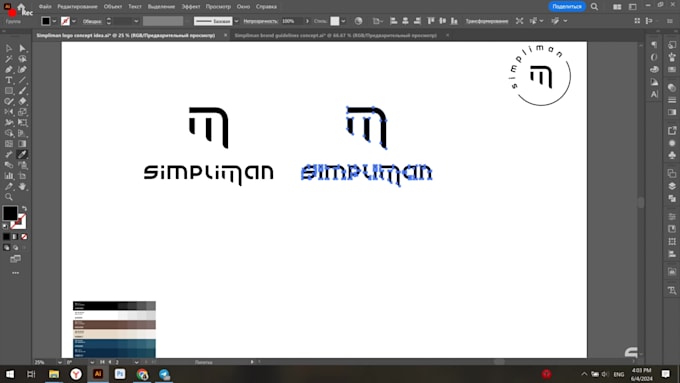This screenshot has height=383, width=680.
Task: Click the Поделиться share button
Action: pos(567,7)
